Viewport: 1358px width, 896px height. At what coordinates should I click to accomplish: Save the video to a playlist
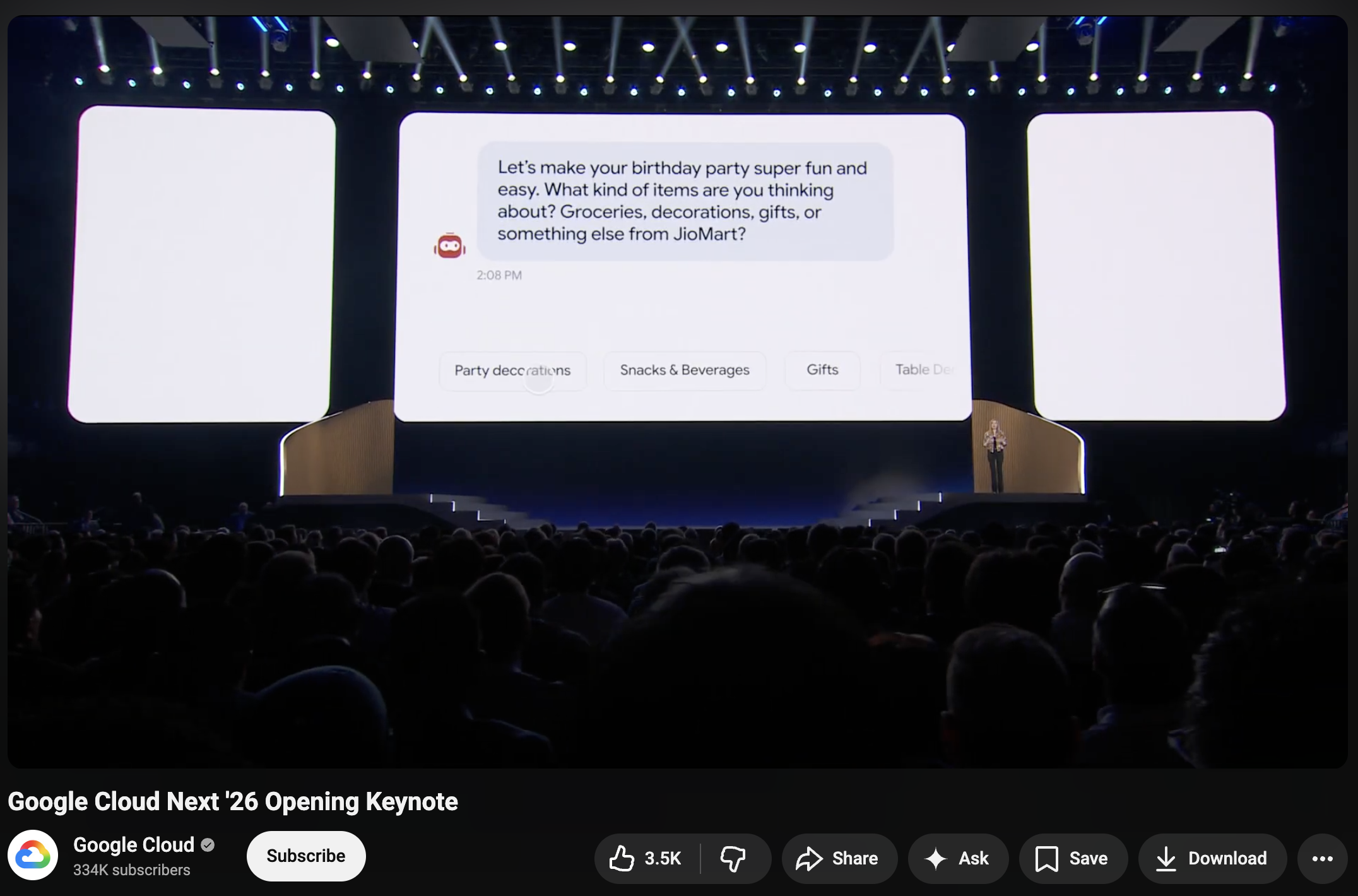[x=1073, y=859]
